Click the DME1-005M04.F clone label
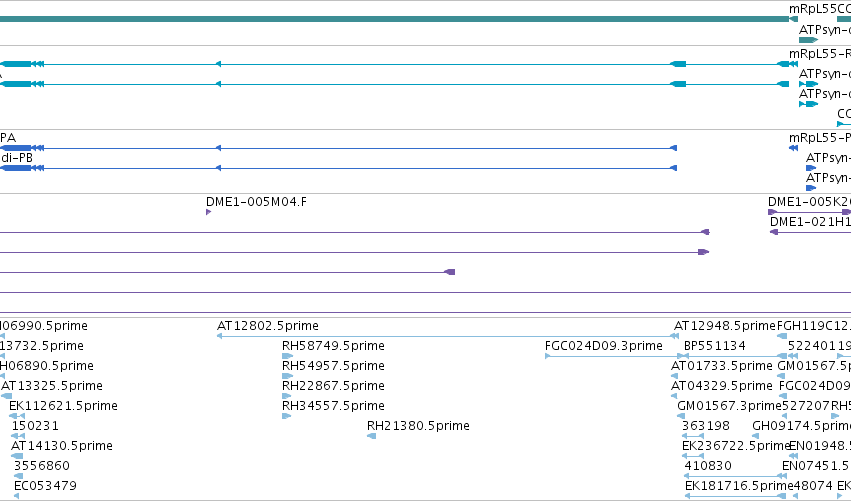This screenshot has width=851, height=501. [x=256, y=202]
